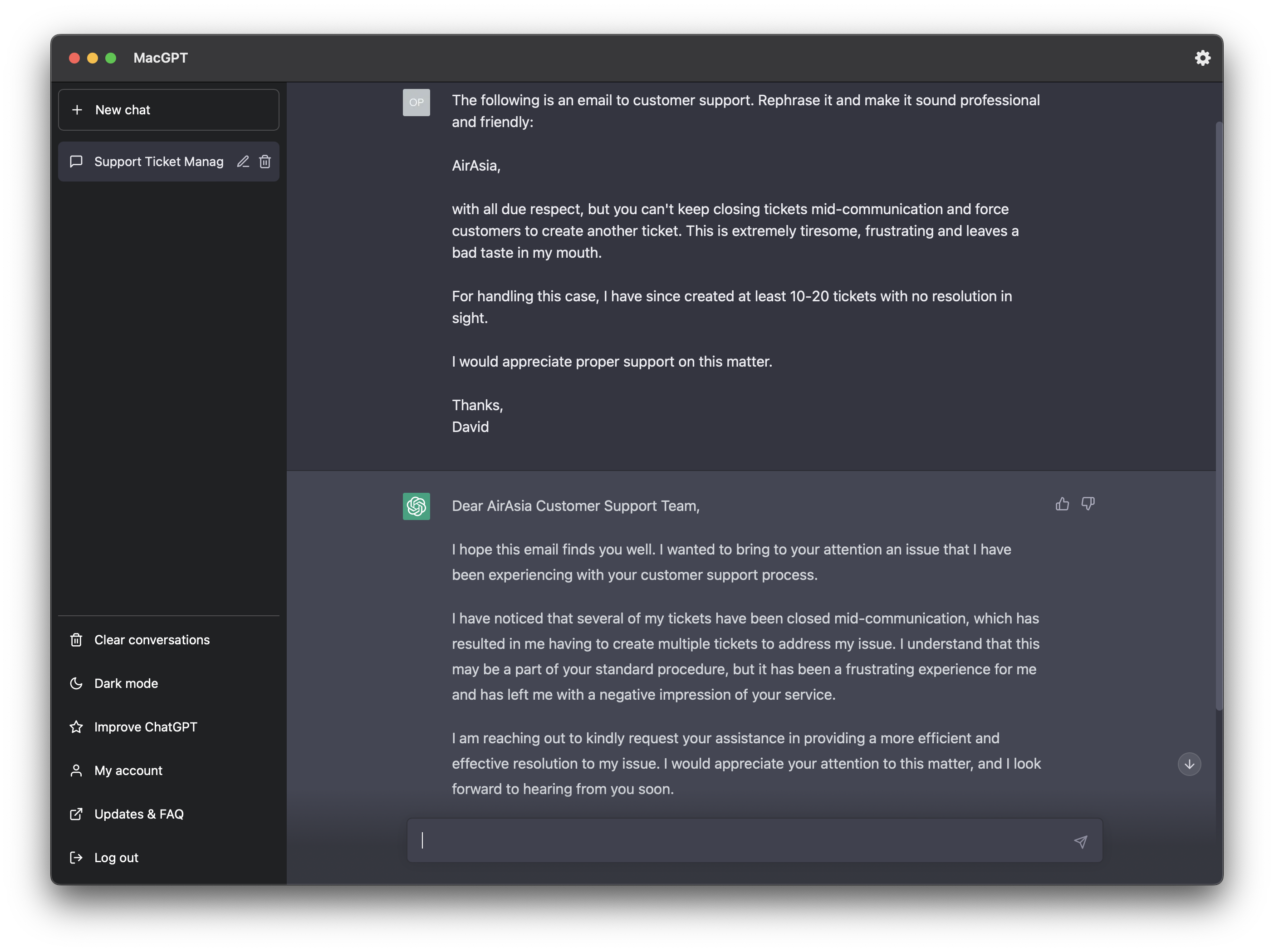The width and height of the screenshot is (1274, 952).
Task: Click the "Thanks," line
Action: coord(477,406)
